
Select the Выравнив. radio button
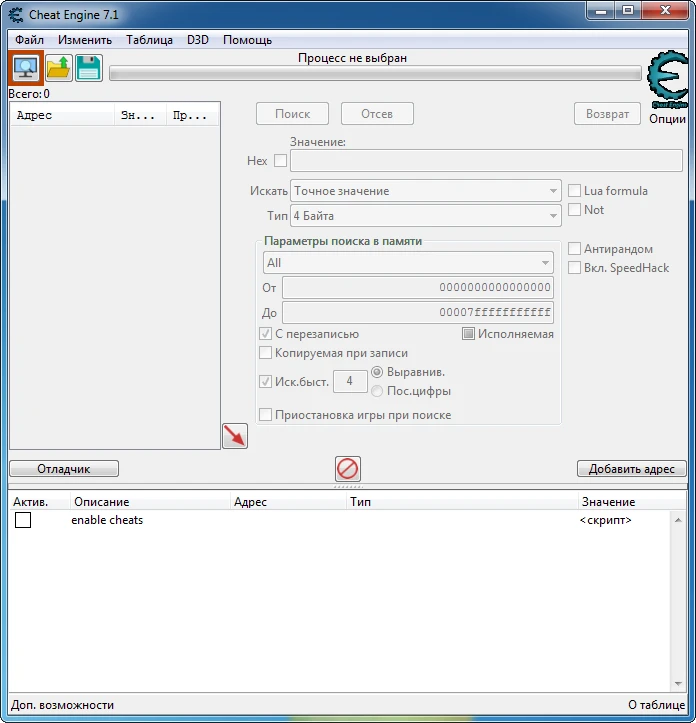tap(377, 372)
